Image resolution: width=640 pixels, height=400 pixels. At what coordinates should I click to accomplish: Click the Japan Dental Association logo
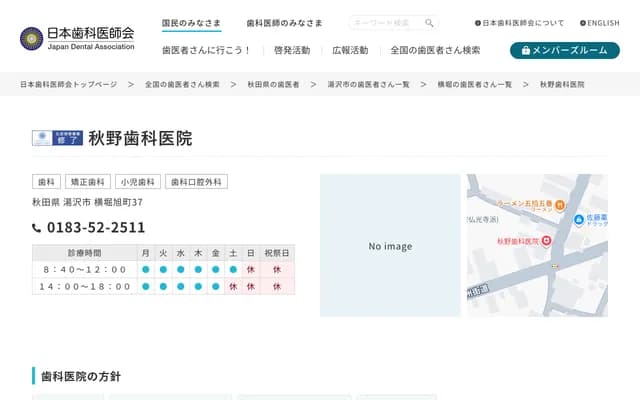tap(76, 38)
